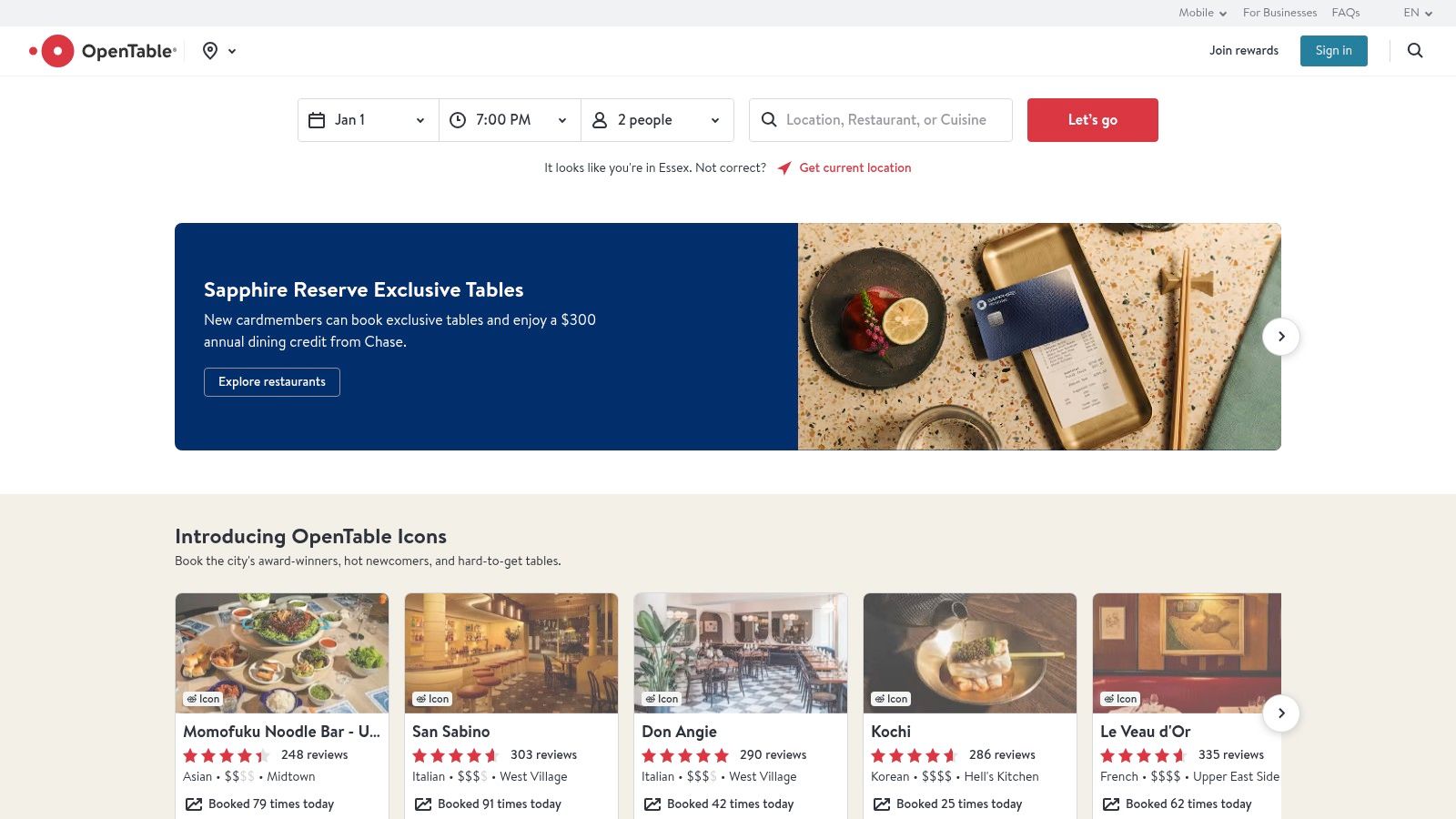Click the Icon badge on Kochi photo
Viewport: 1456px width, 819px height.
point(891,699)
